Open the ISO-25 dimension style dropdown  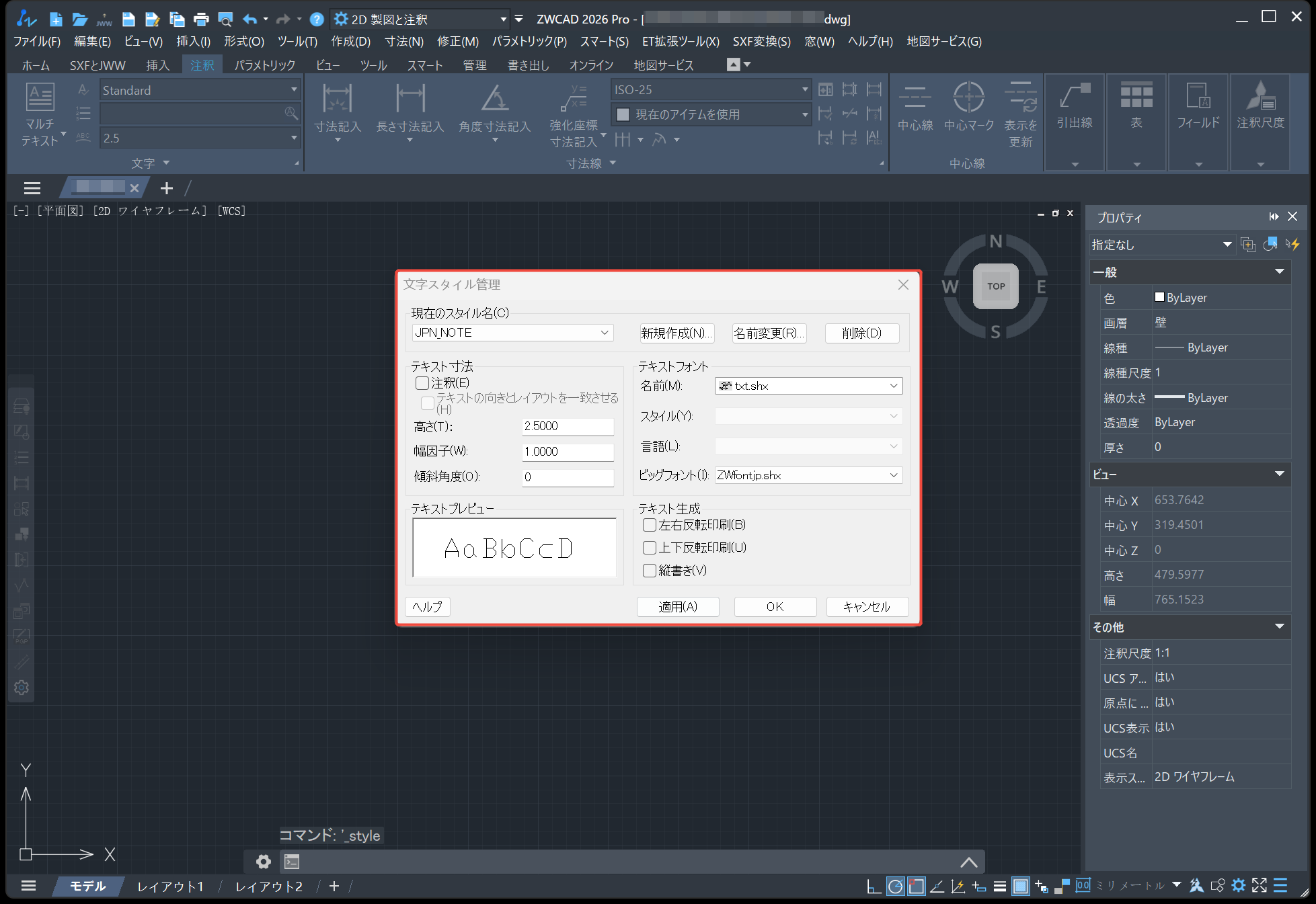[711, 89]
